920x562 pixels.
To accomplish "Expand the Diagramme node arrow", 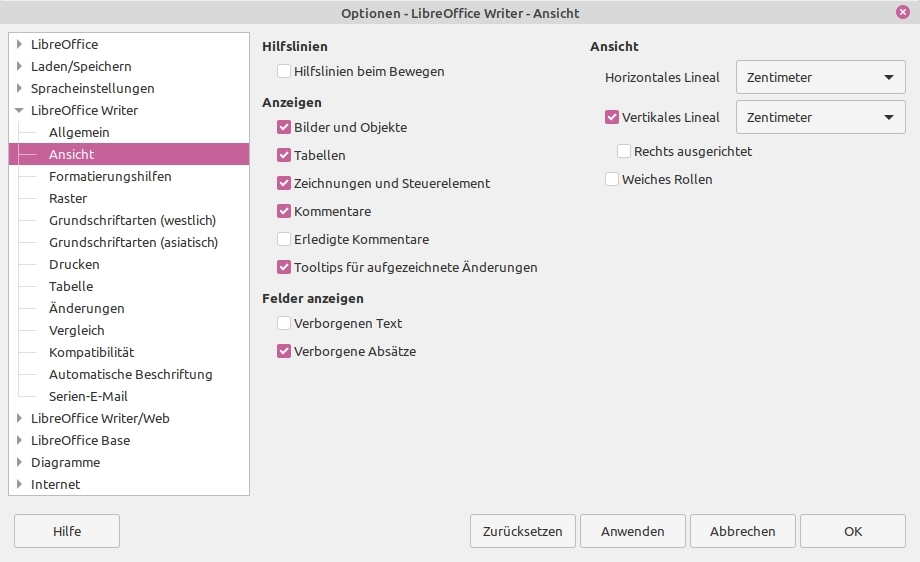I will [x=19, y=462].
